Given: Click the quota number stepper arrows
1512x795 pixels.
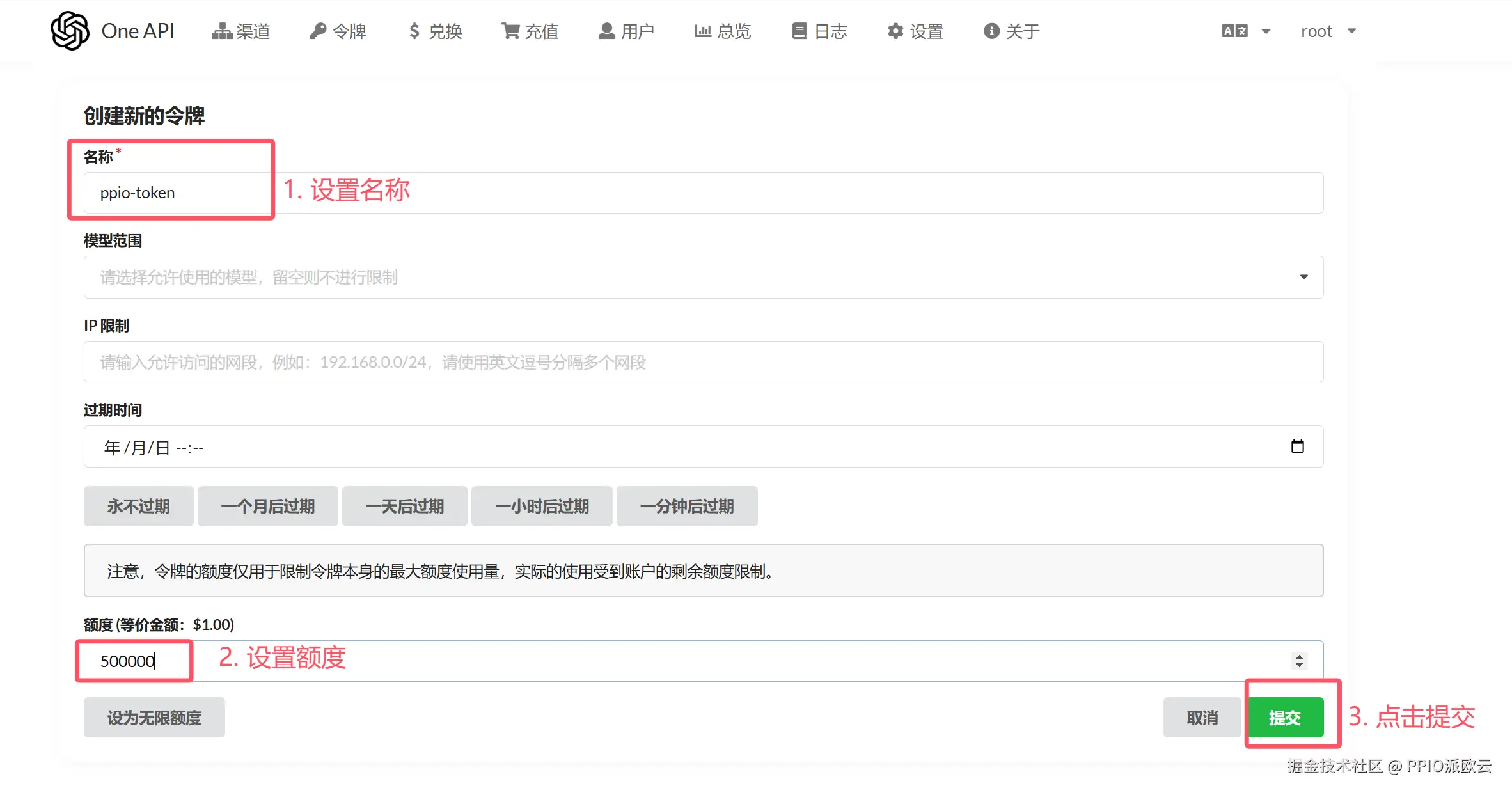Looking at the screenshot, I should pyautogui.click(x=1298, y=661).
